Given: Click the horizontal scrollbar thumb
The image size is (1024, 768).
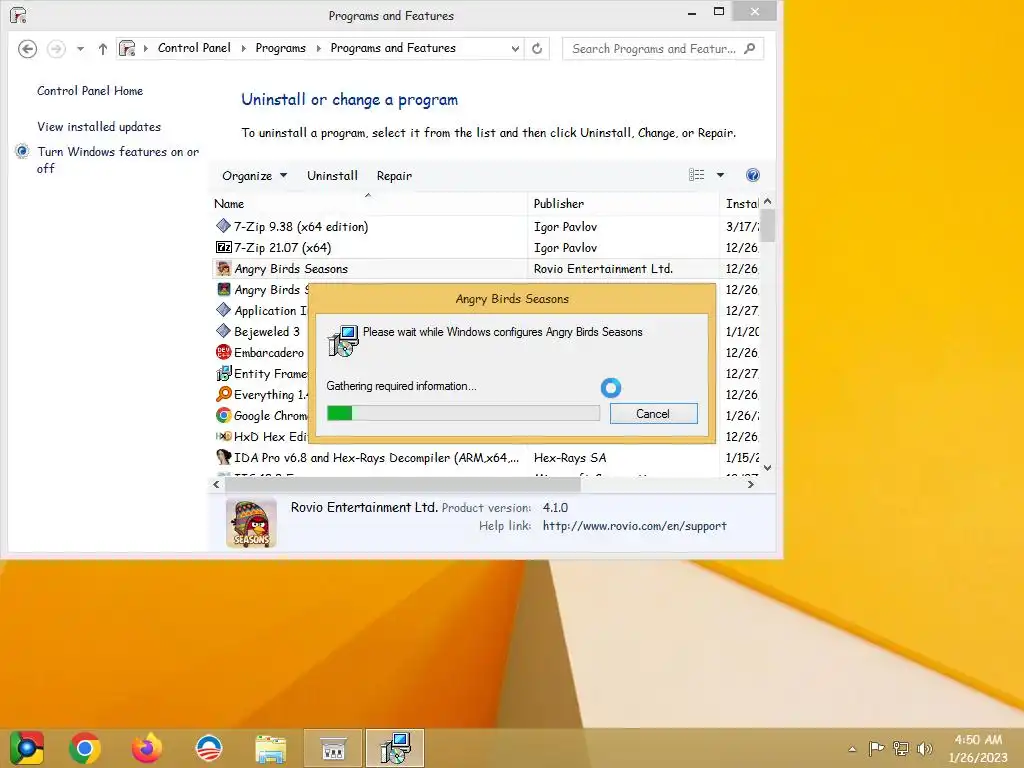Looking at the screenshot, I should [x=402, y=485].
